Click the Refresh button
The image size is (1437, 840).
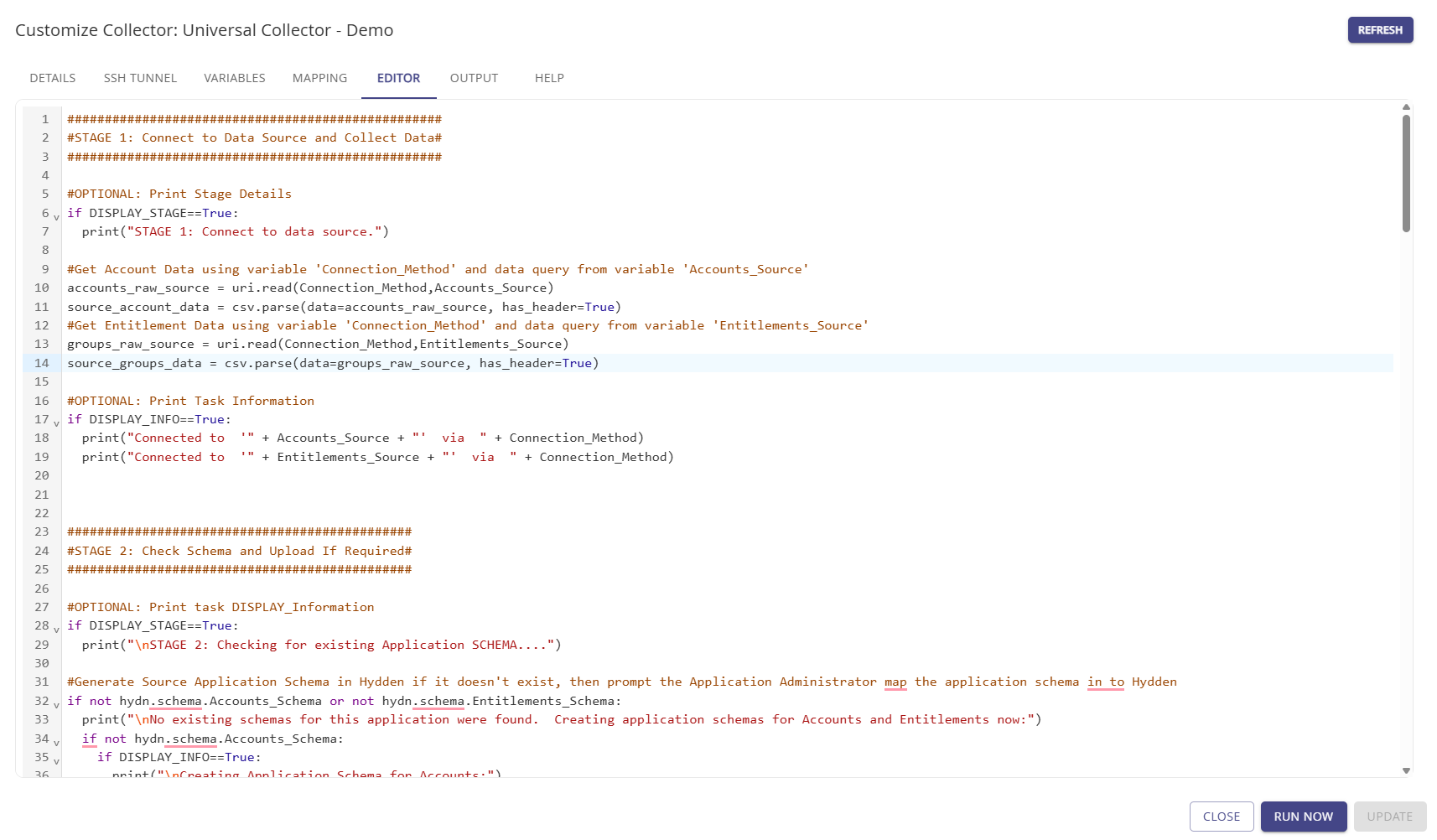pyautogui.click(x=1380, y=30)
